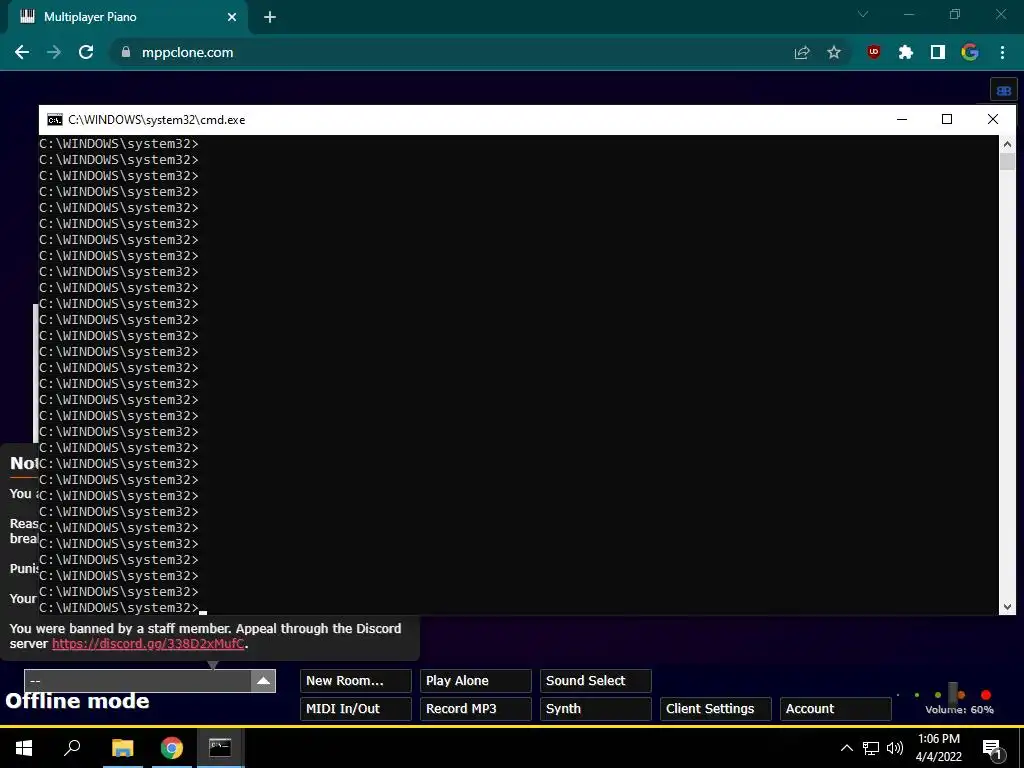Image resolution: width=1024 pixels, height=768 pixels.
Task: Switch to Chrome in the taskbar
Action: [x=171, y=748]
